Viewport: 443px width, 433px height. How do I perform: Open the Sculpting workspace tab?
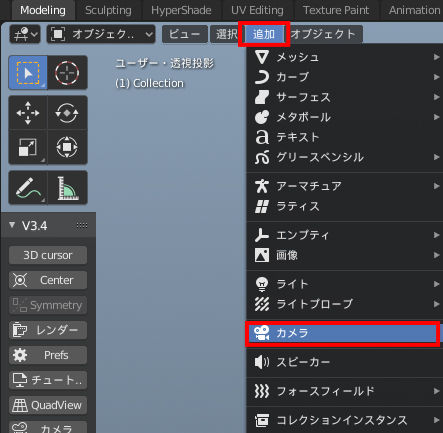(108, 10)
